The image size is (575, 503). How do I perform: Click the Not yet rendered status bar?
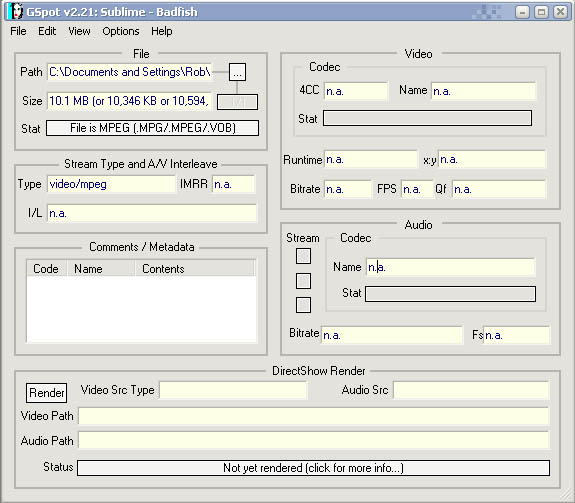[314, 468]
